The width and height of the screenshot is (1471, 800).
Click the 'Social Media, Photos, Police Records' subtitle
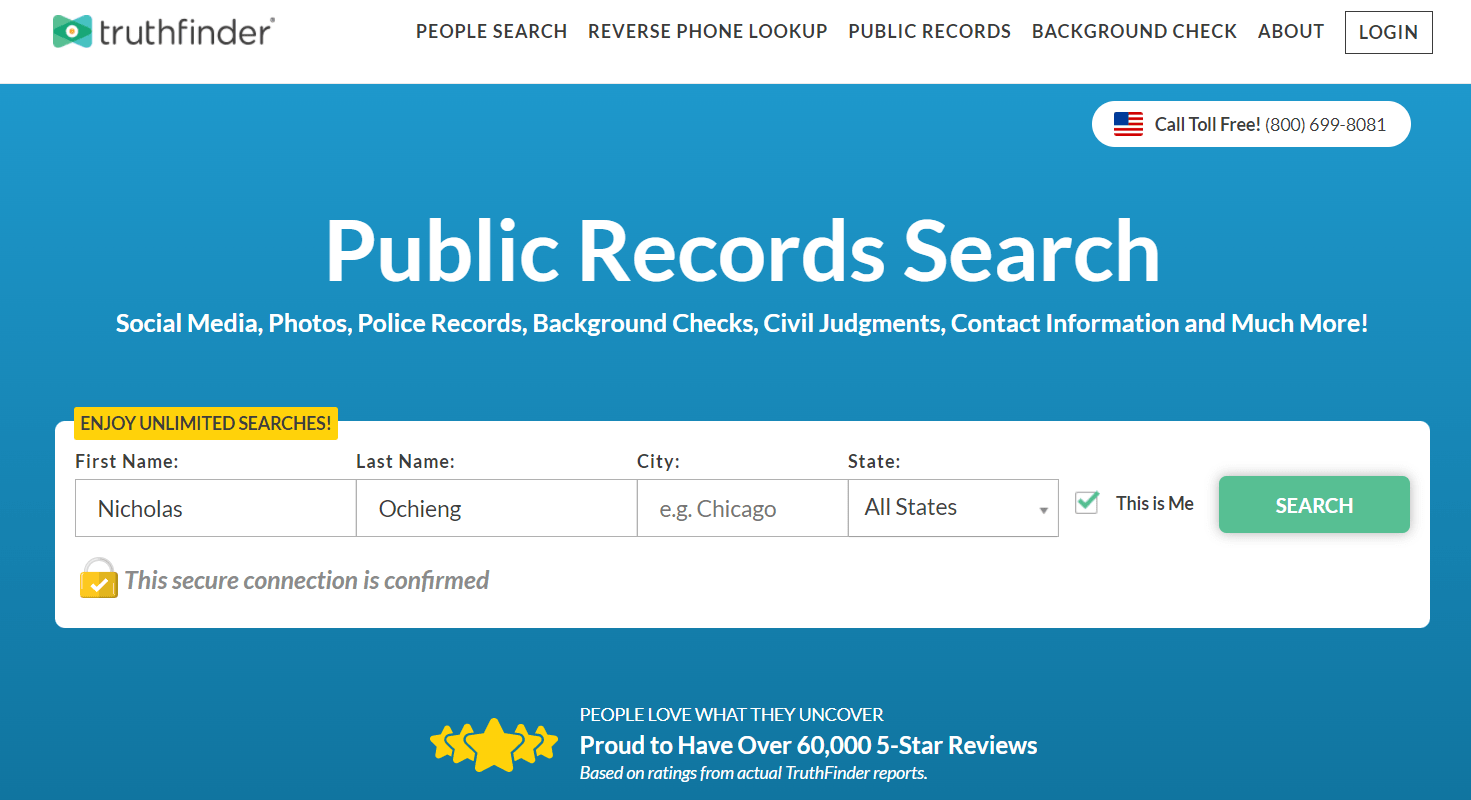[x=742, y=324]
